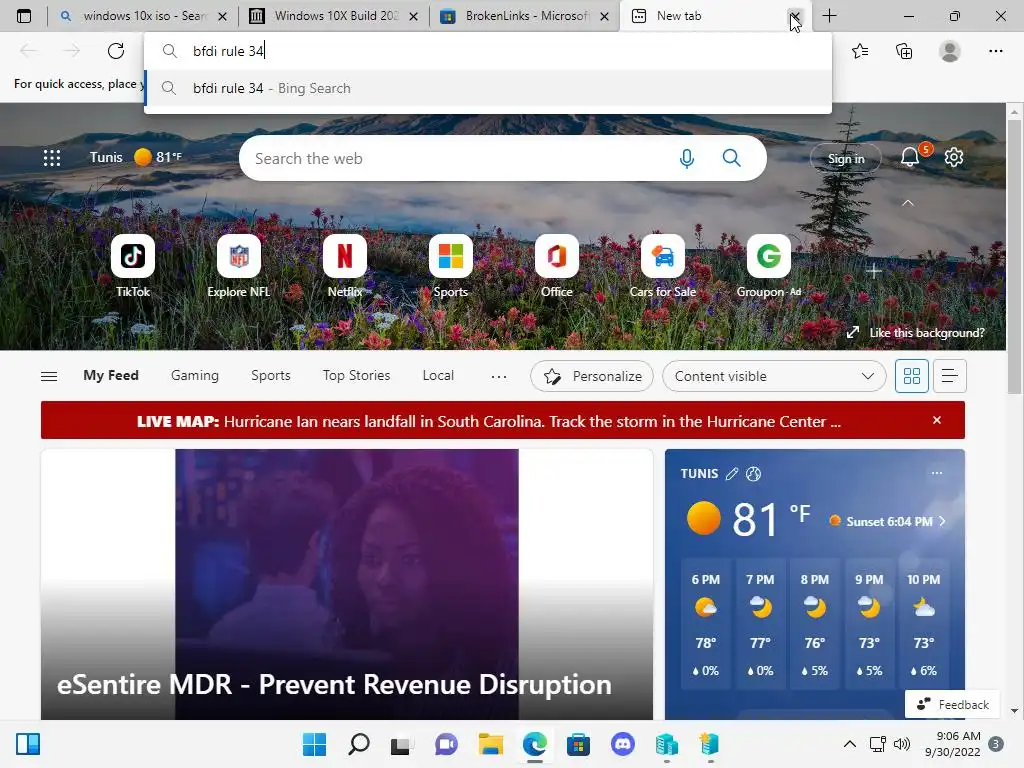Open the tab actions menu icon

[x=24, y=16]
